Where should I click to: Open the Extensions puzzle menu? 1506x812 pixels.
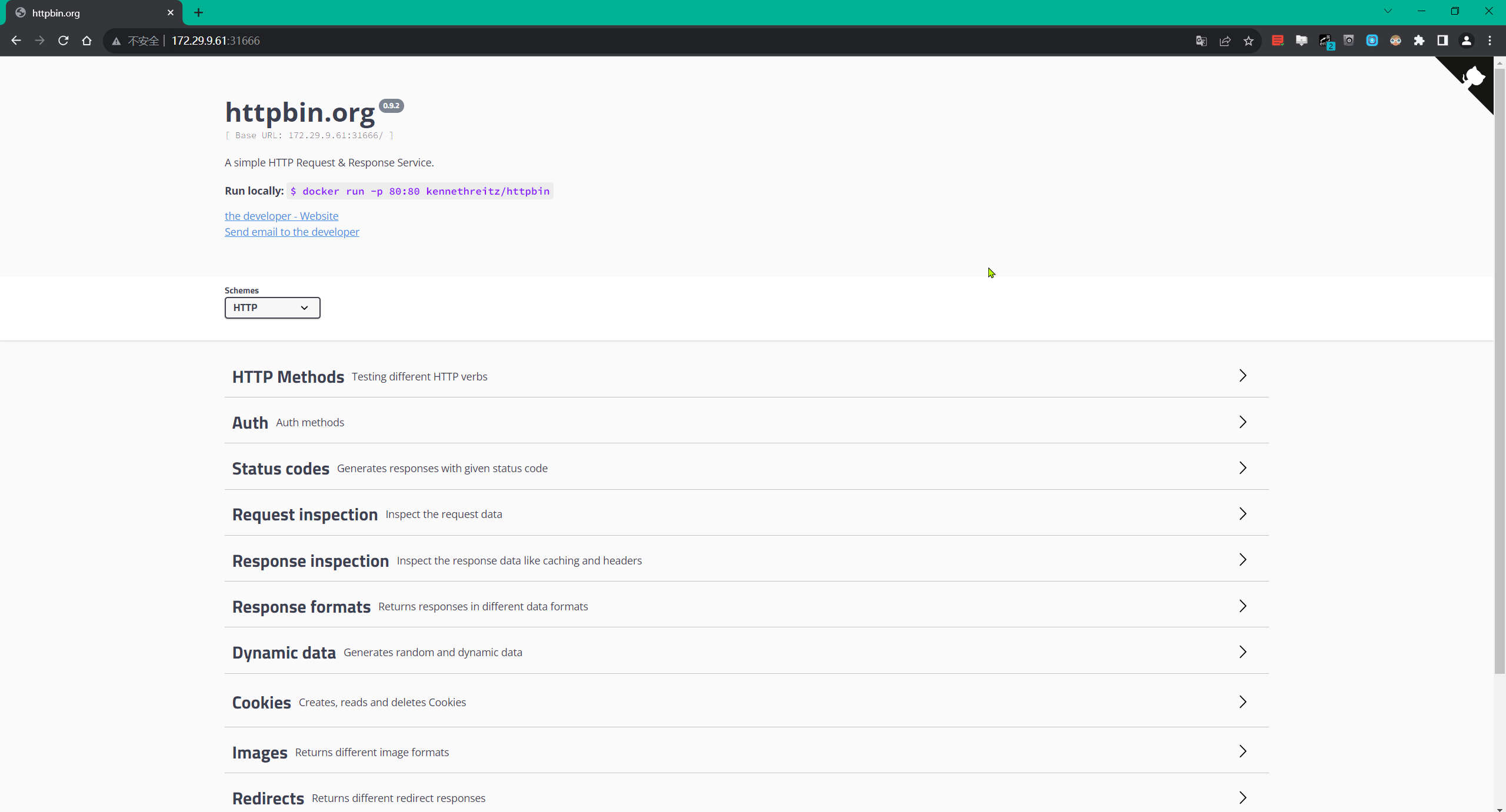[1419, 41]
